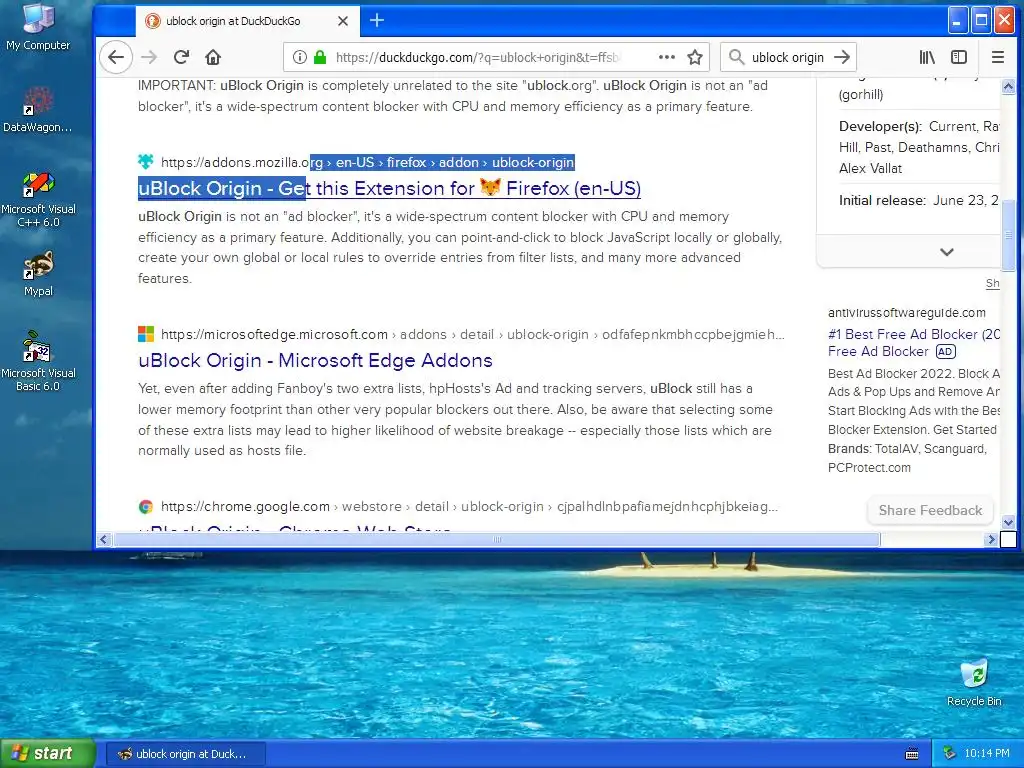This screenshot has width=1024, height=768.
Task: Launch Microsoft Visual Basic 6.0 shortcut
Action: click(x=38, y=362)
